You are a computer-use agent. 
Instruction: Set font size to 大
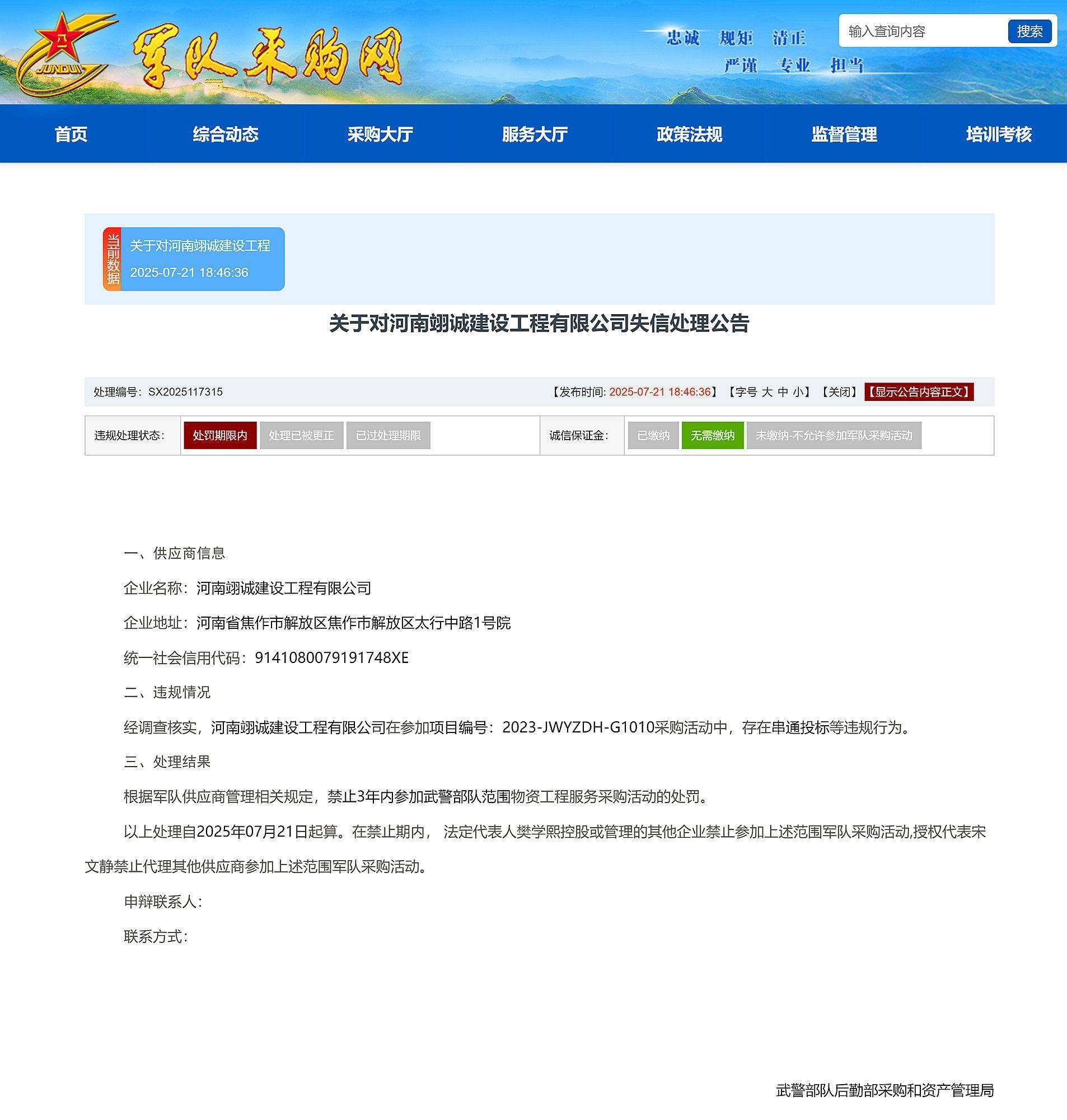click(x=768, y=392)
